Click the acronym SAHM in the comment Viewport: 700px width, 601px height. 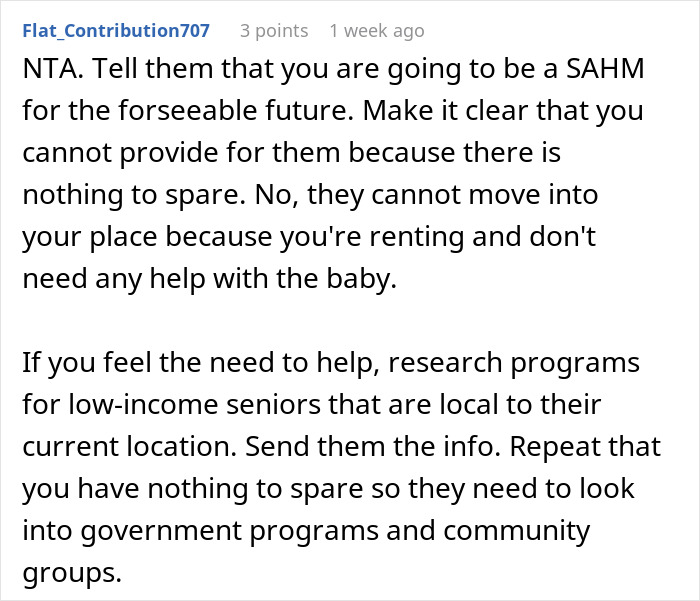pyautogui.click(x=605, y=69)
